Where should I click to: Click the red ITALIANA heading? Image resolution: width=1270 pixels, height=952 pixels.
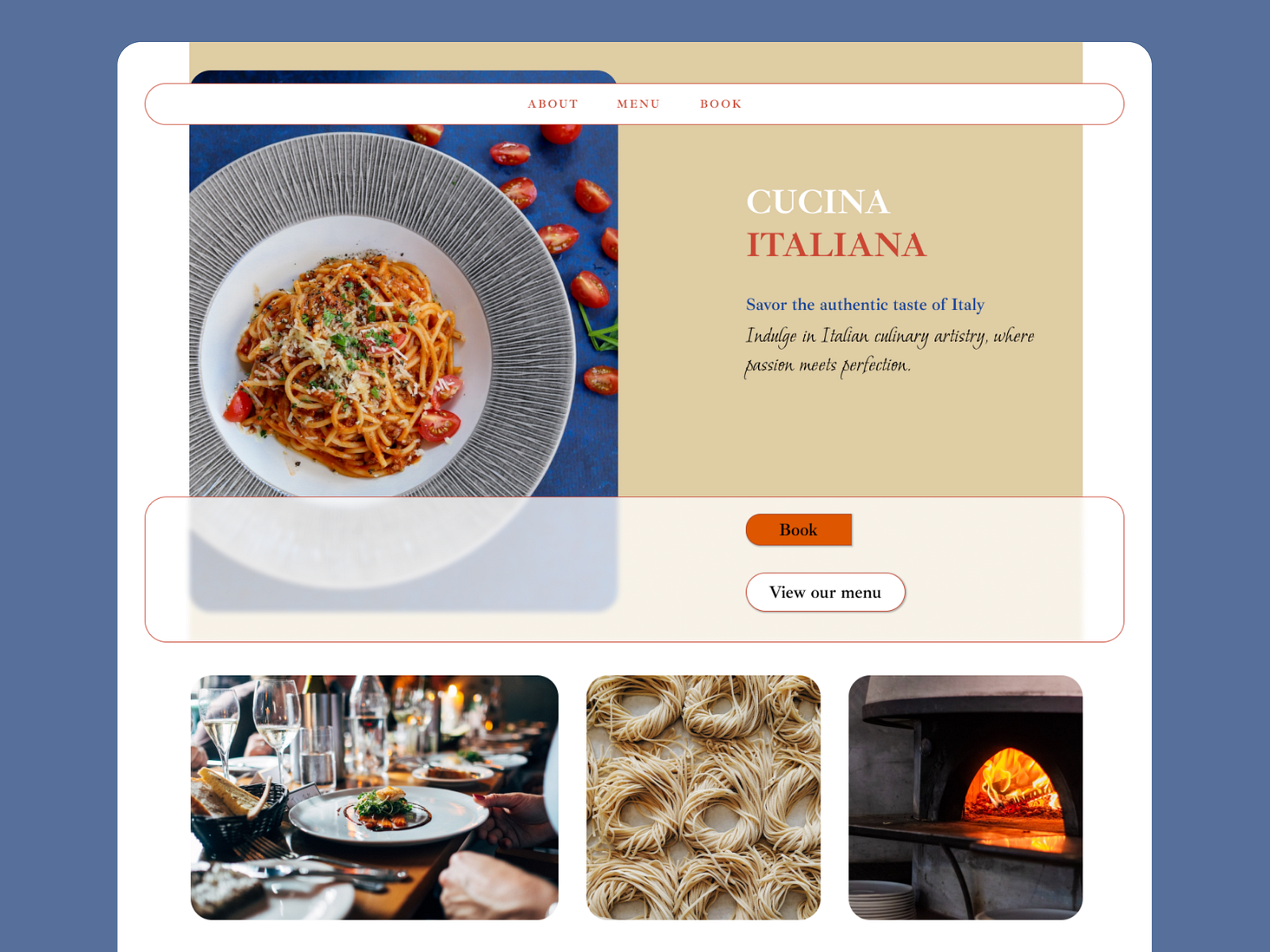[837, 244]
